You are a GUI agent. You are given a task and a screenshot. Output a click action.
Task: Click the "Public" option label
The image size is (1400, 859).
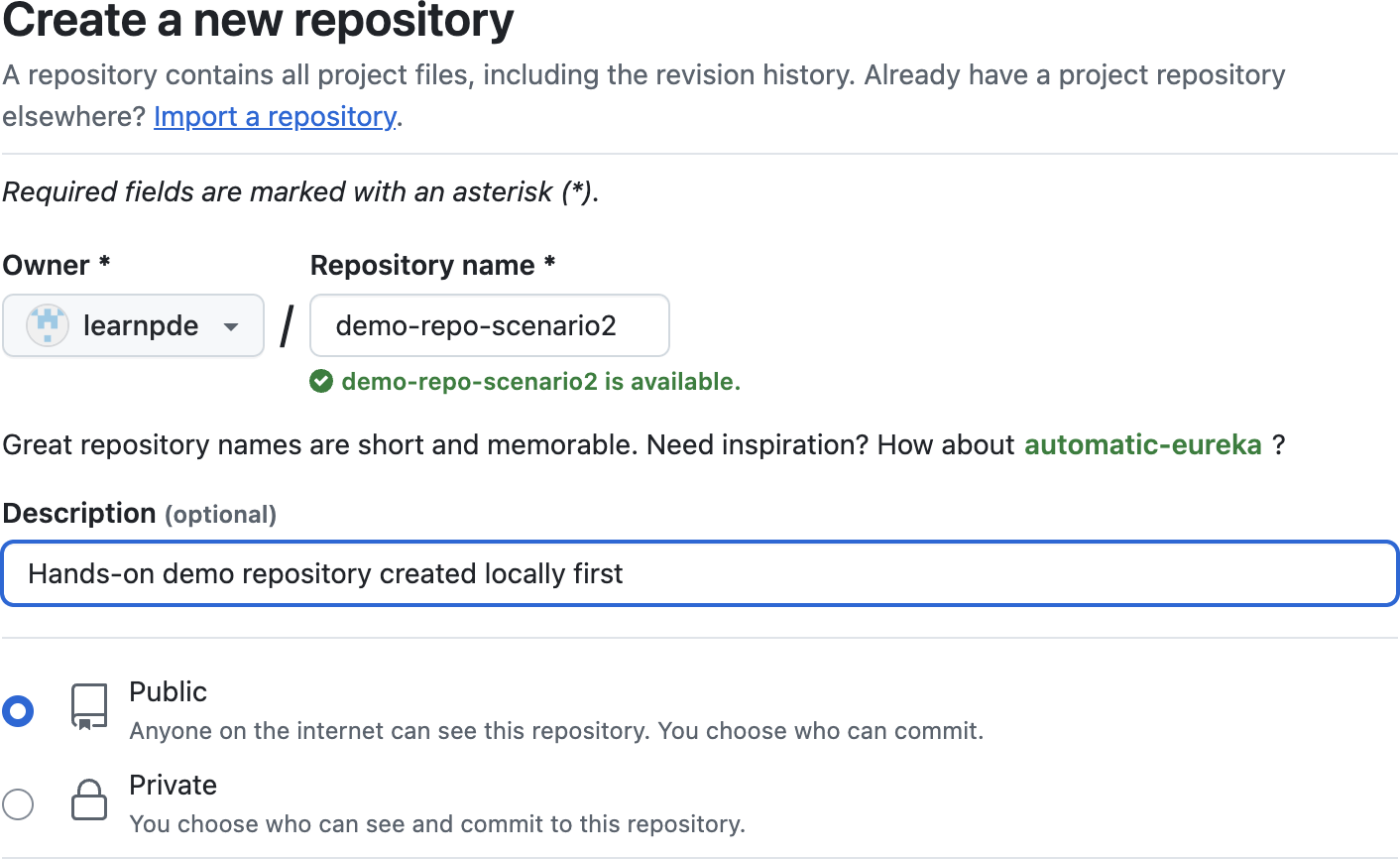click(x=169, y=691)
